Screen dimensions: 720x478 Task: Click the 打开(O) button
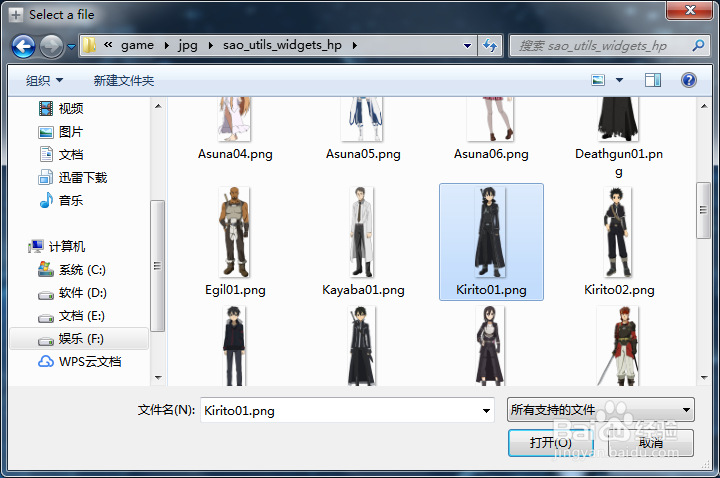[551, 443]
